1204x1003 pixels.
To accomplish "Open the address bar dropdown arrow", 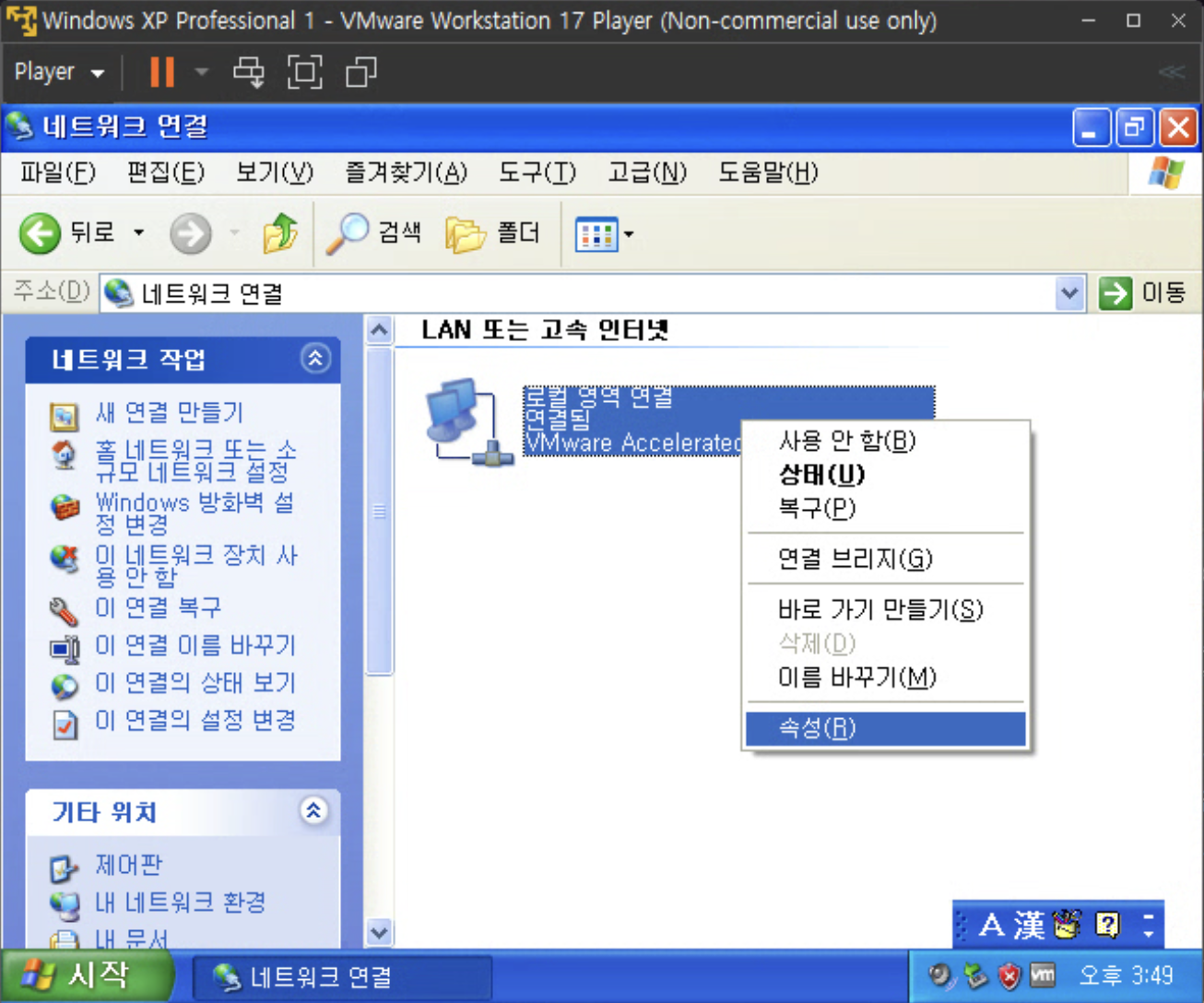I will point(1069,294).
